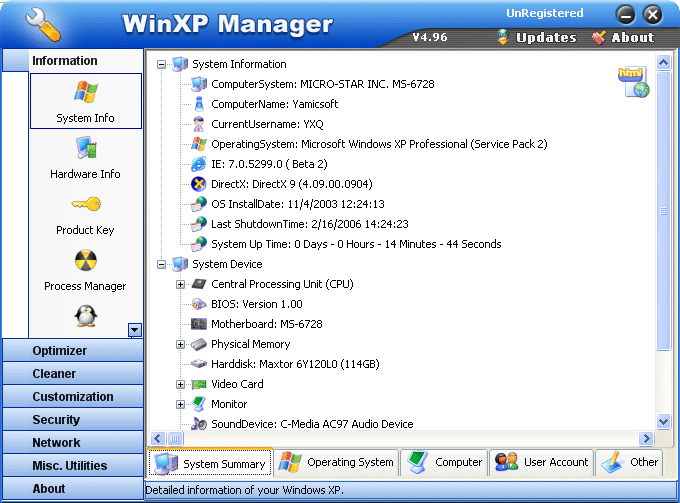
Task: Select 'BIOS: Version 1.00' text
Action: pos(257,304)
